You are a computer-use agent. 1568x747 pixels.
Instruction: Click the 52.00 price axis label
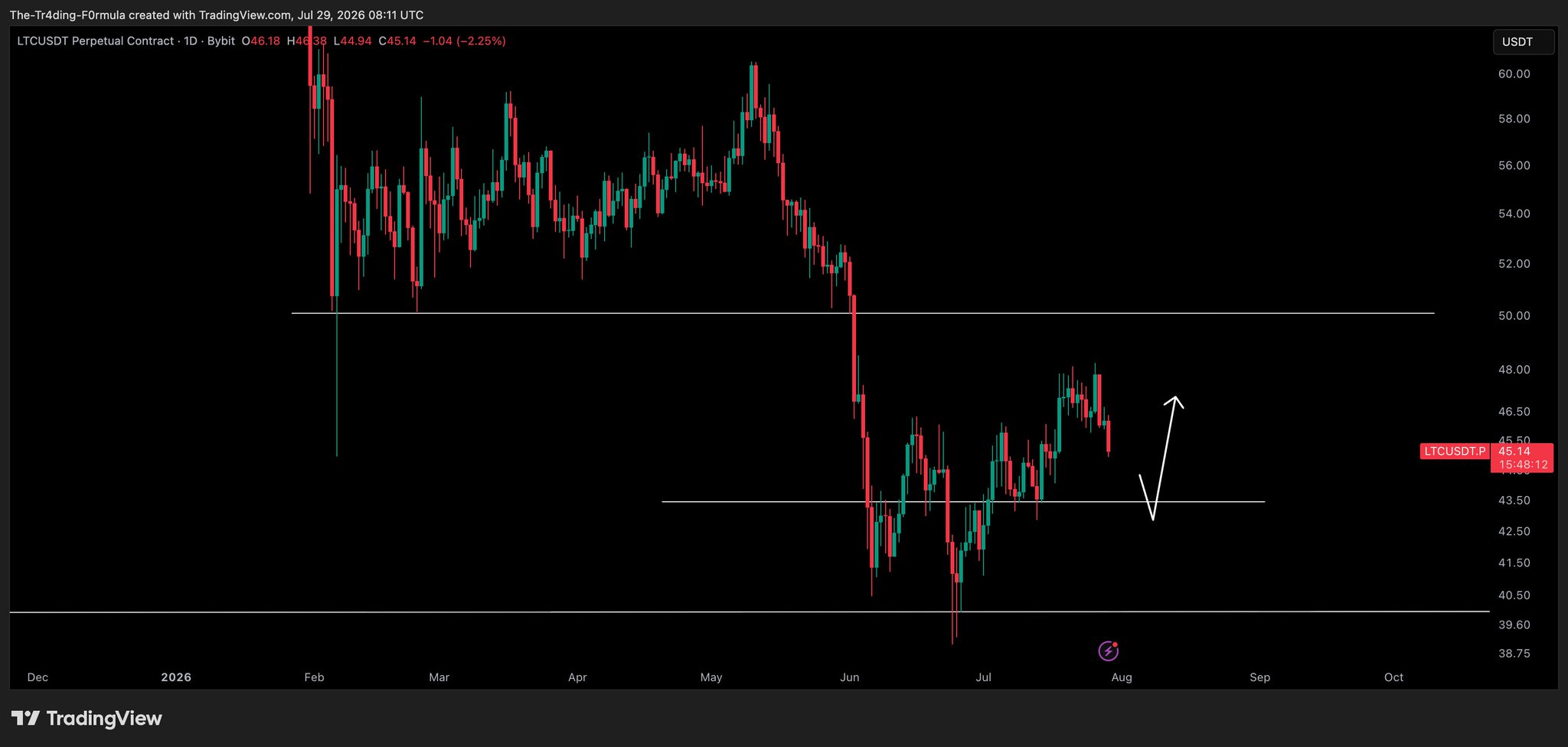[1514, 264]
